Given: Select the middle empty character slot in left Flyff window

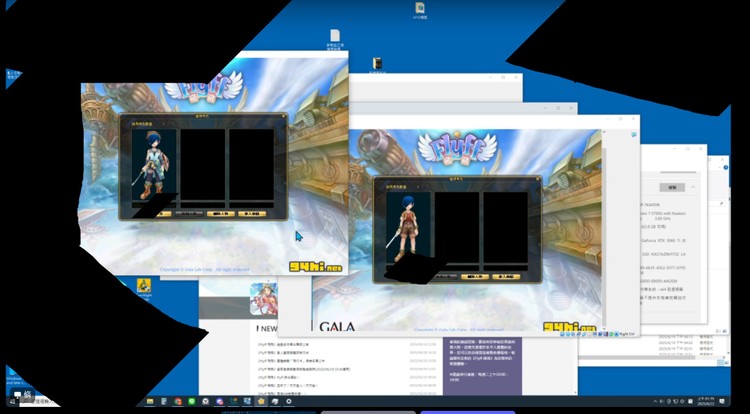Looking at the screenshot, I should tap(203, 165).
